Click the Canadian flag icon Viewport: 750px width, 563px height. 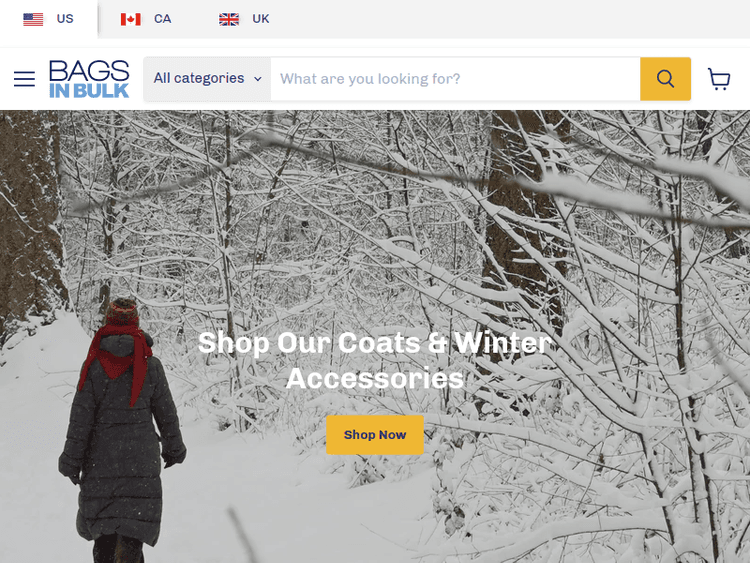131,19
